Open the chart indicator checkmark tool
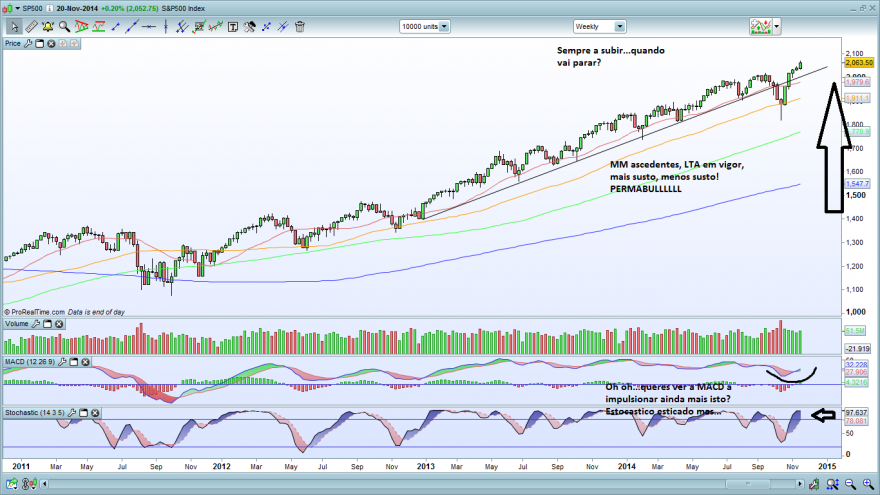 coord(199,26)
